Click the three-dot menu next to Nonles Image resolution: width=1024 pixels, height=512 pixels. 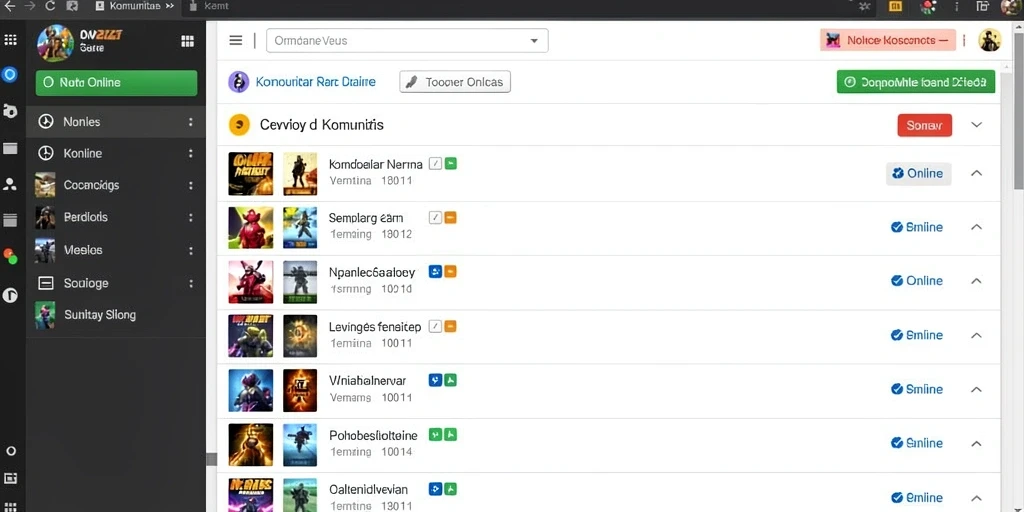(x=191, y=122)
